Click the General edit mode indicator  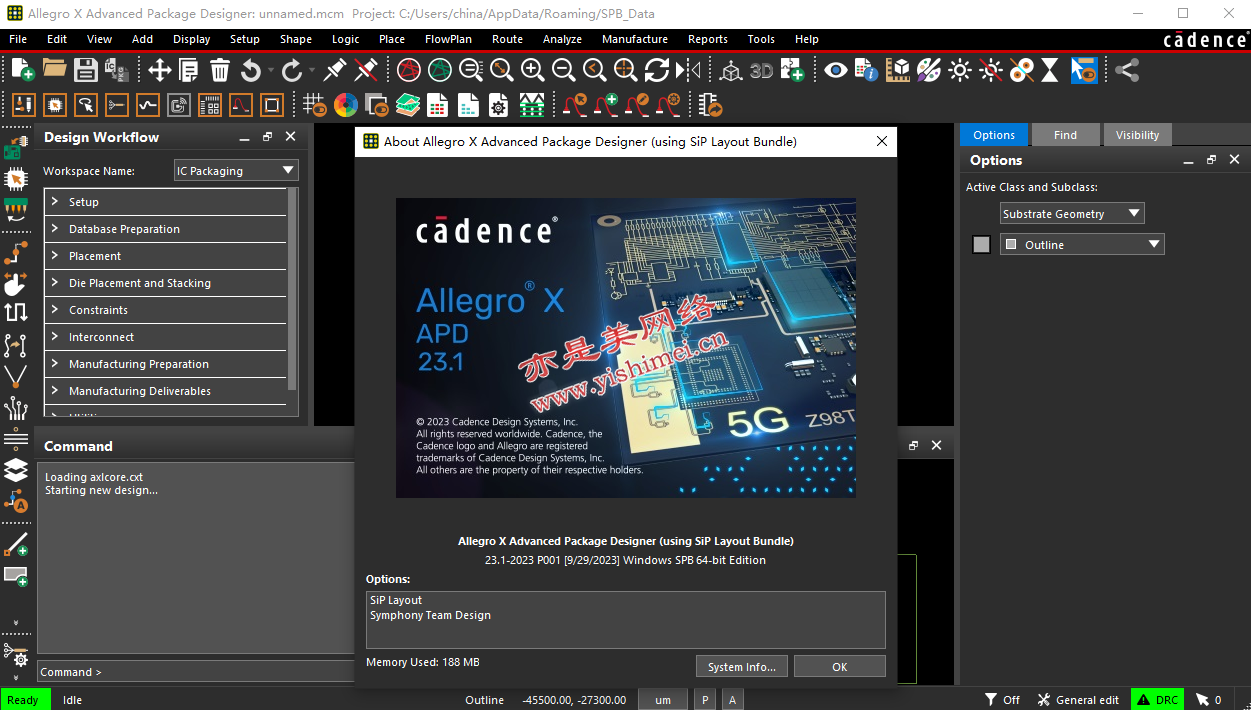1078,700
